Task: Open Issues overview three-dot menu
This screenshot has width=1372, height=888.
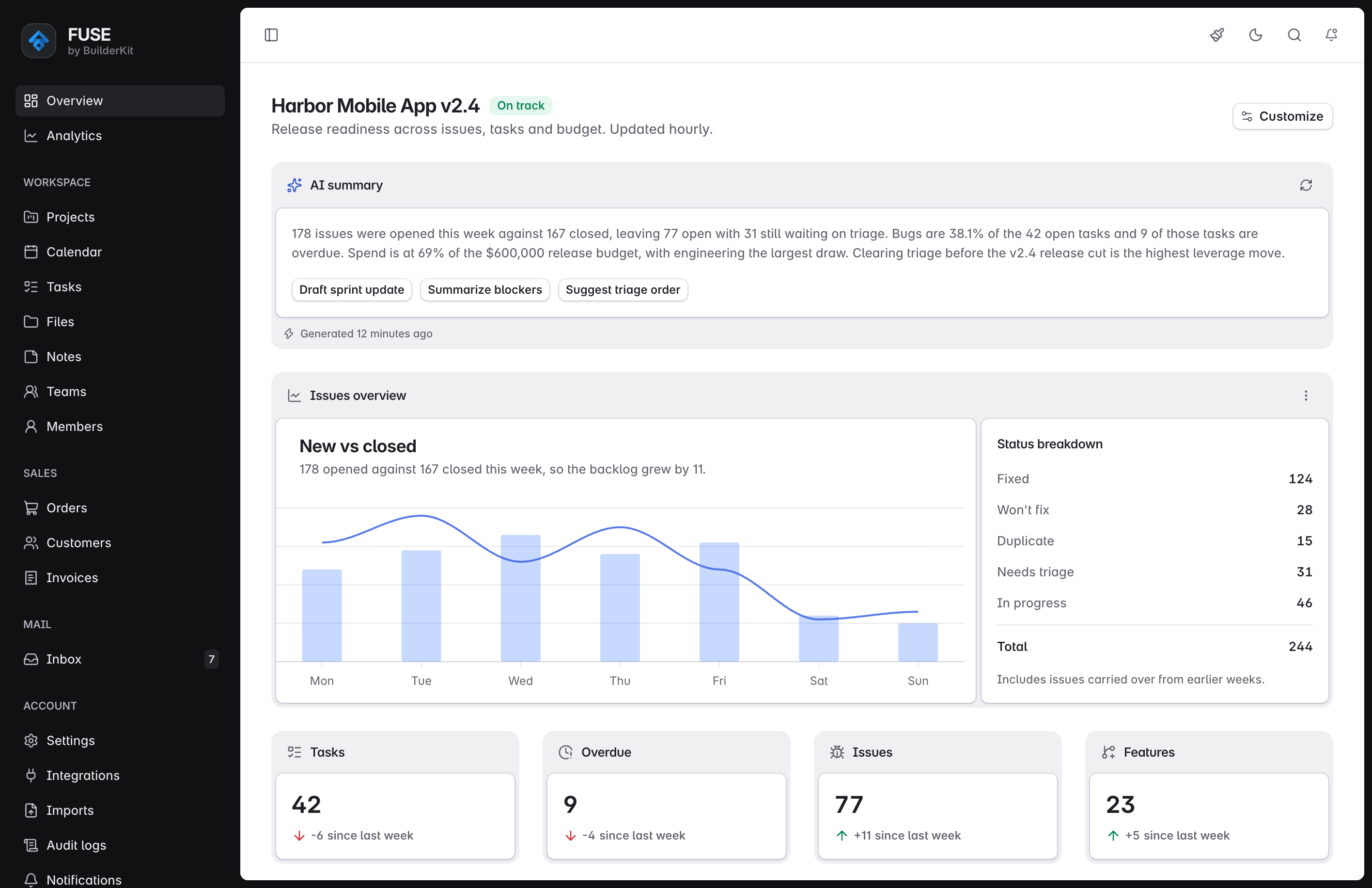Action: 1306,396
